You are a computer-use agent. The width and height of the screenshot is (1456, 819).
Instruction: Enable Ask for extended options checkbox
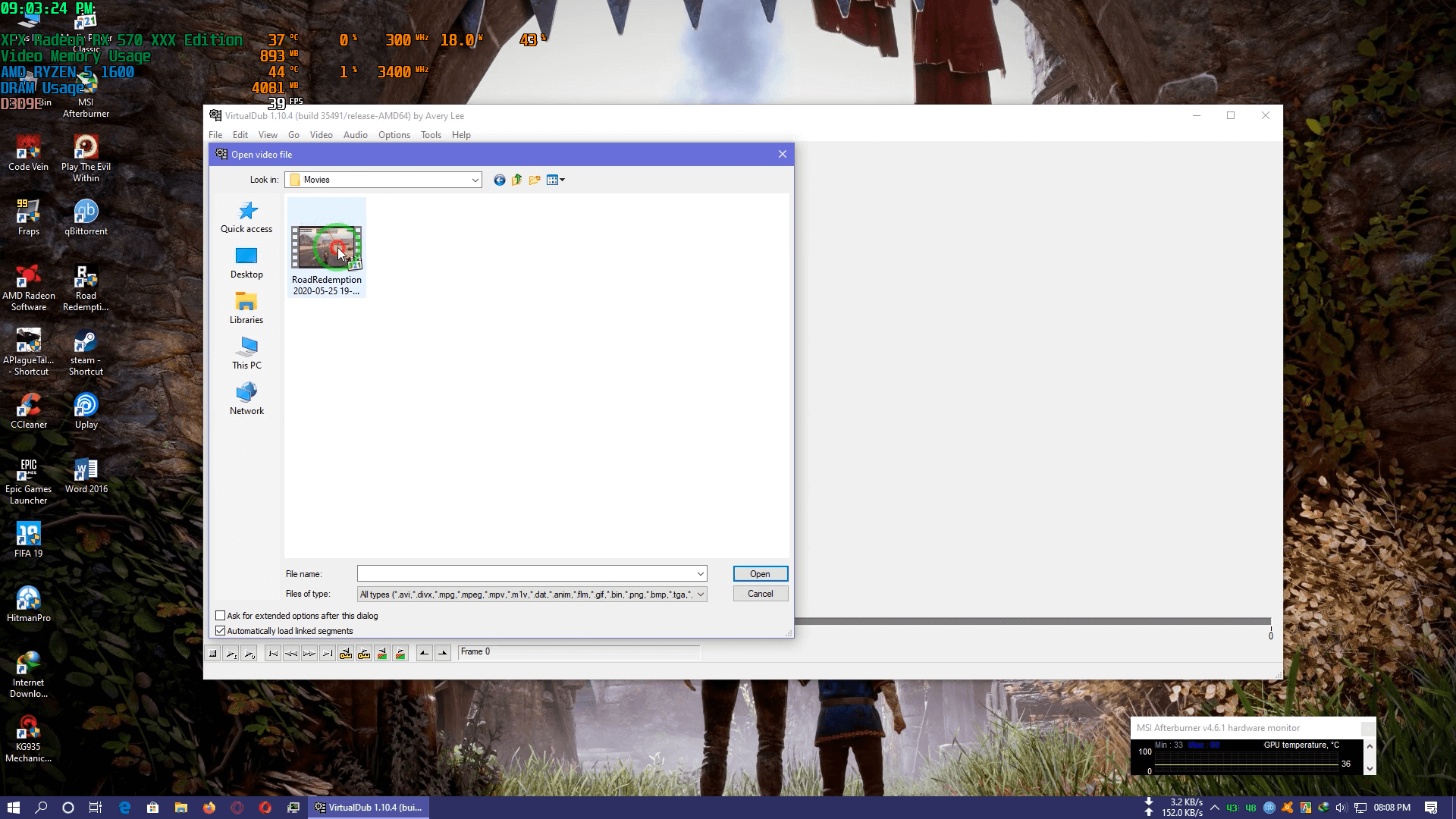(x=221, y=616)
